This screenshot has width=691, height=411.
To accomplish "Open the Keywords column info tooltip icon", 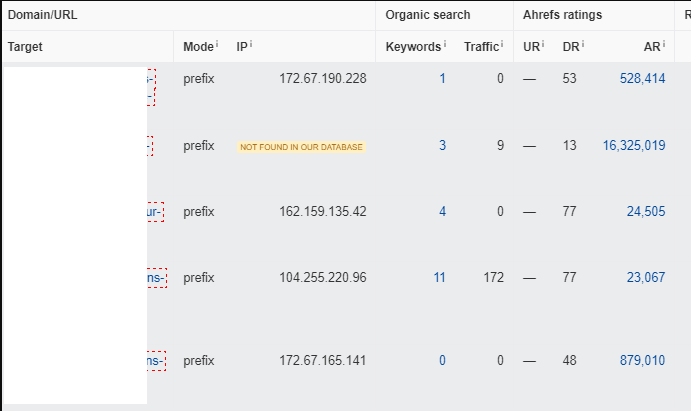I will point(445,43).
